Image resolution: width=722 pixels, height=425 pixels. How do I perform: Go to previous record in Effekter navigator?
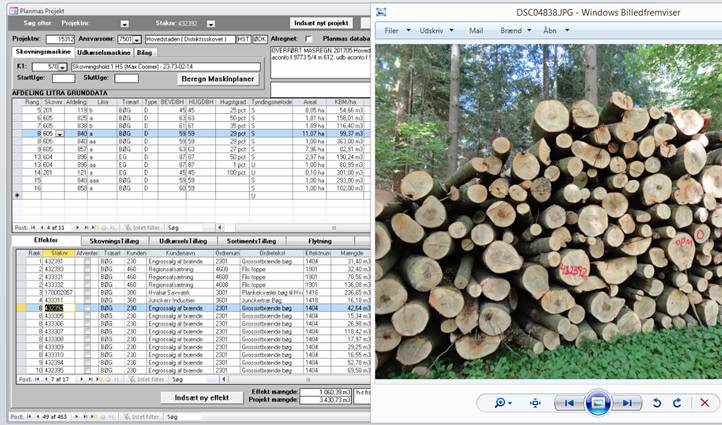click(x=45, y=379)
